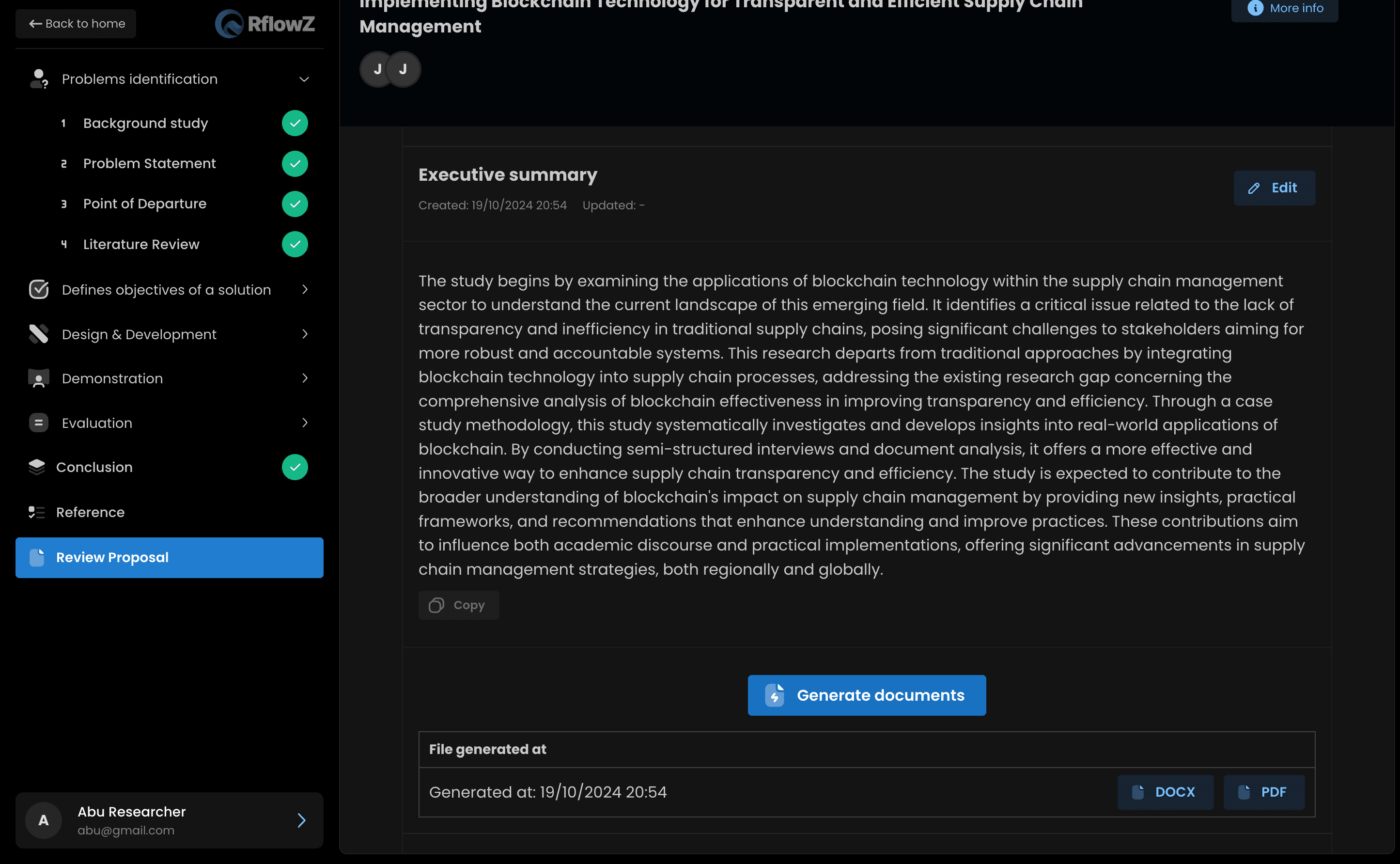
Task: Click the Design & Development pencil-ruler icon
Action: [x=38, y=334]
